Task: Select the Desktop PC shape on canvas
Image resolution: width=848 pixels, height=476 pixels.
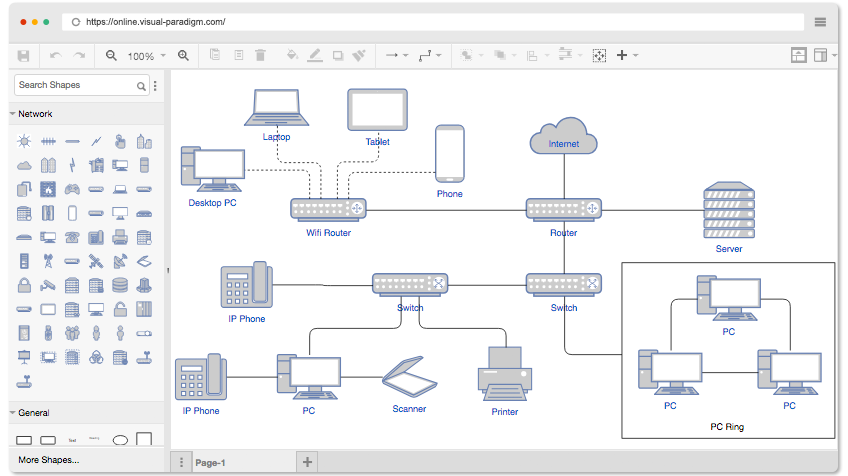Action: [x=213, y=169]
